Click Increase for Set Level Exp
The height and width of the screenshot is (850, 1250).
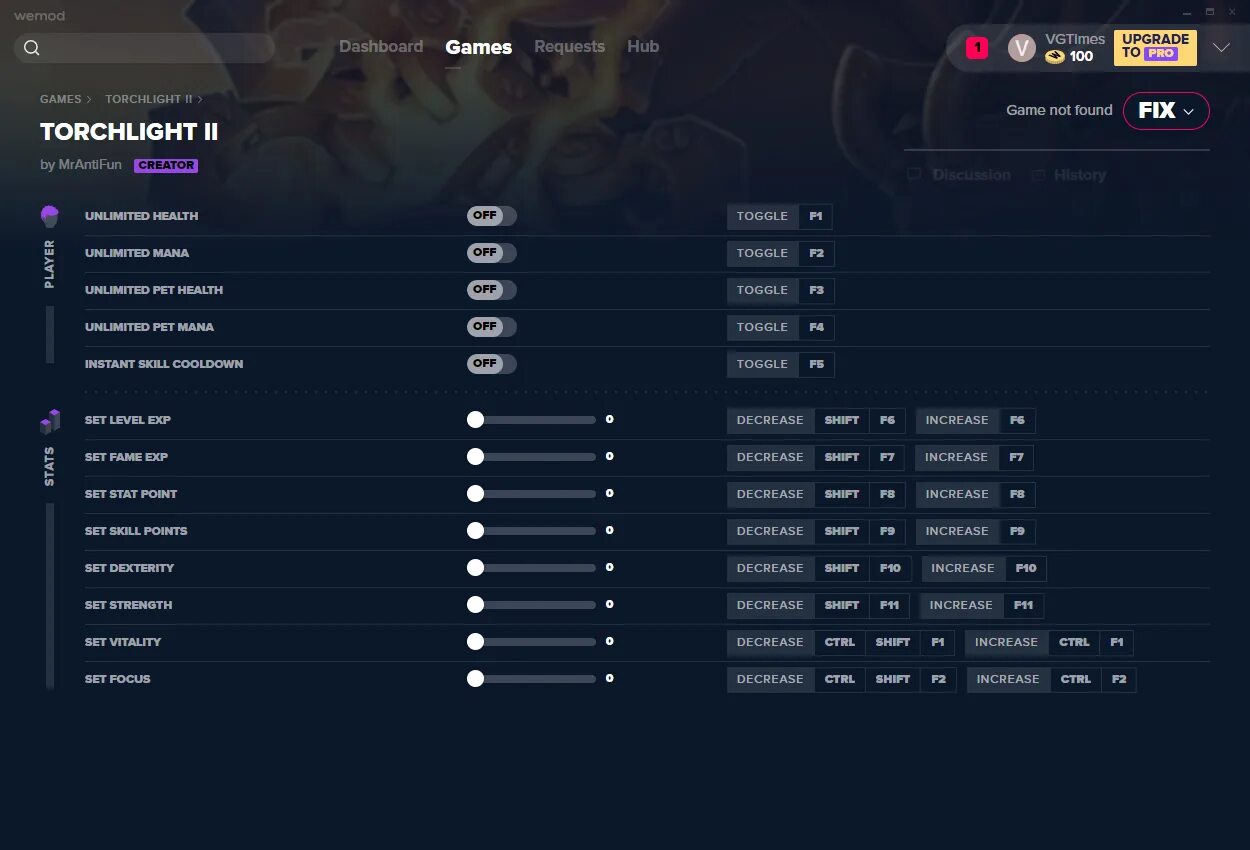click(957, 420)
